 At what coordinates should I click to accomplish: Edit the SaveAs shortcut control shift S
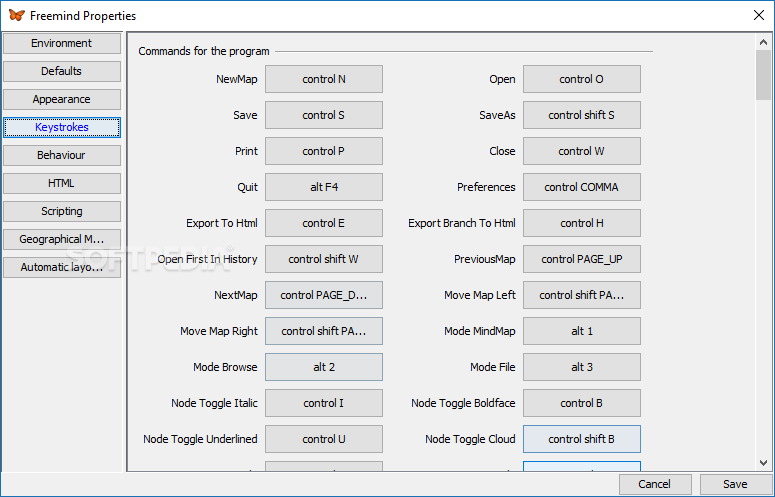click(582, 115)
